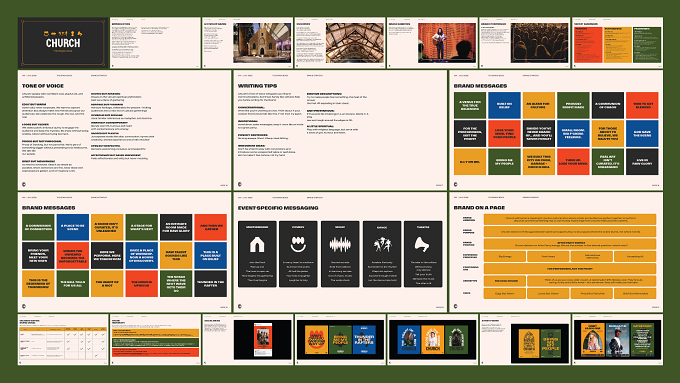
Task: Select the house icon on the event card
Action: pos(257,245)
